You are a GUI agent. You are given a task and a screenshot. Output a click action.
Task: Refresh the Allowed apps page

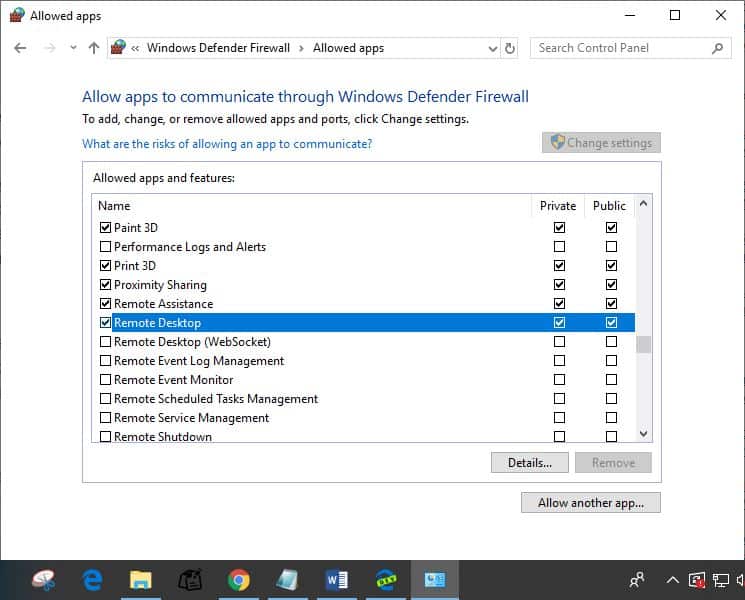(510, 48)
